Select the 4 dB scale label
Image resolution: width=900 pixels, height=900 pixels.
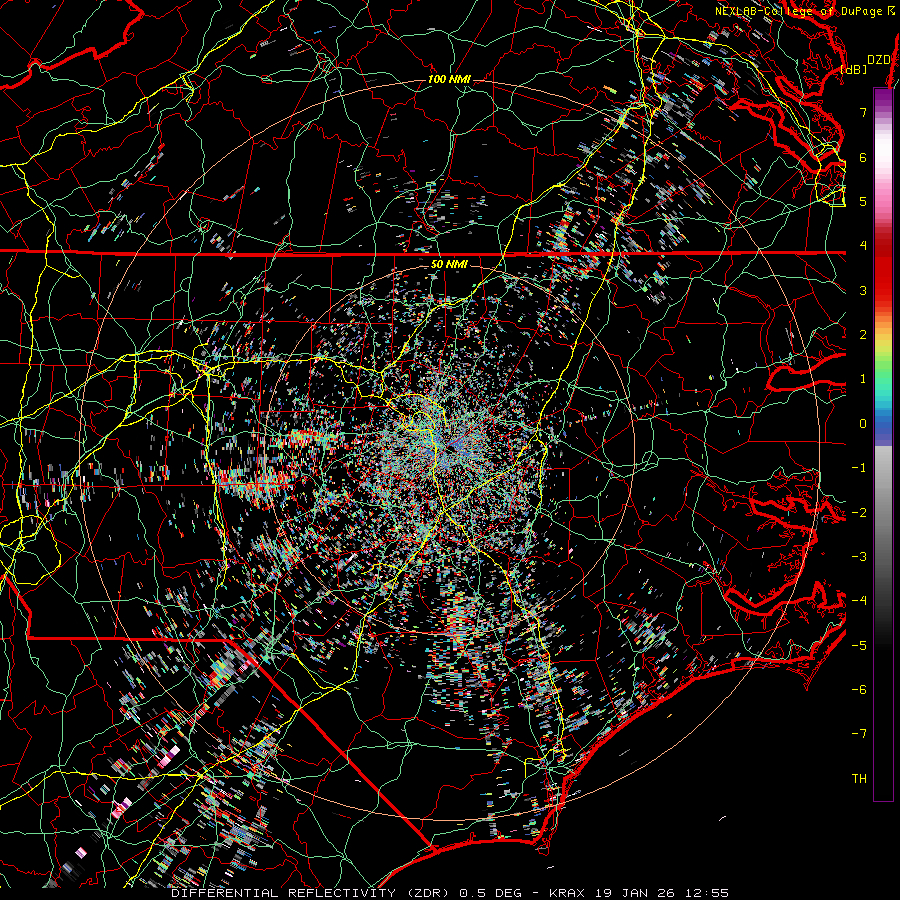(863, 246)
